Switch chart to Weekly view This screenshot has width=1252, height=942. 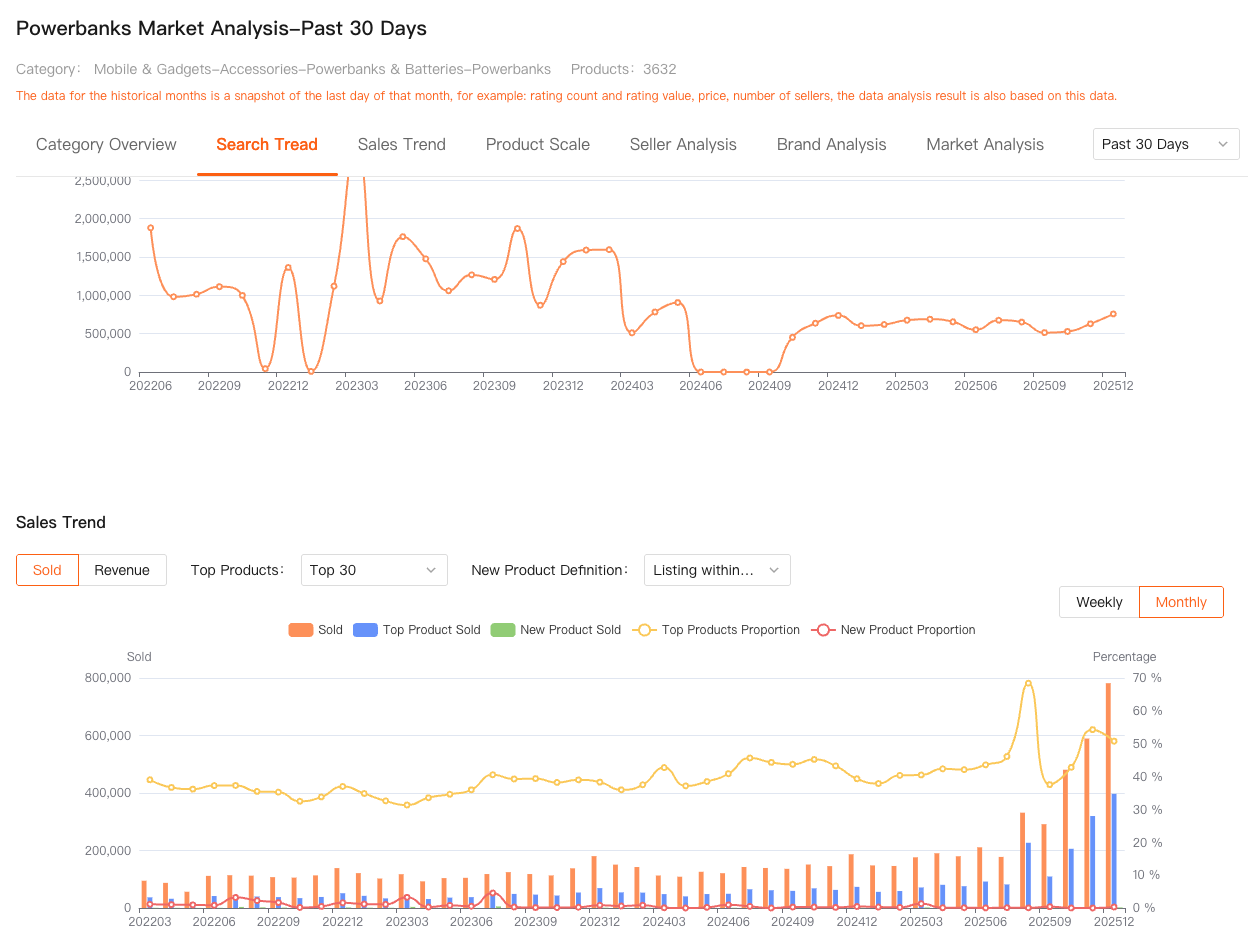point(1099,602)
